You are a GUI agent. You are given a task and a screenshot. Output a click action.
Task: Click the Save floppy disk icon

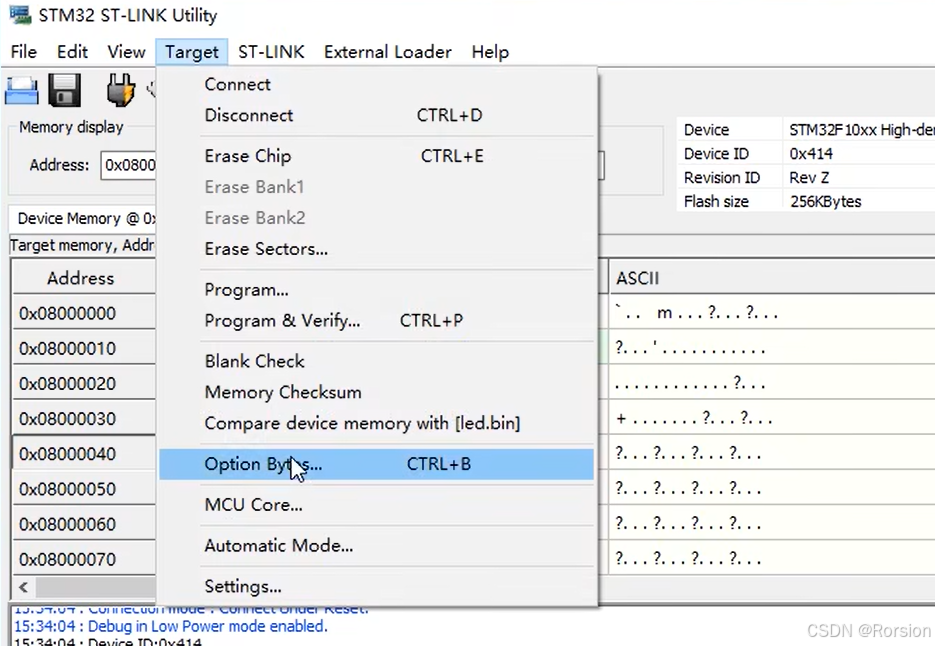pos(64,91)
